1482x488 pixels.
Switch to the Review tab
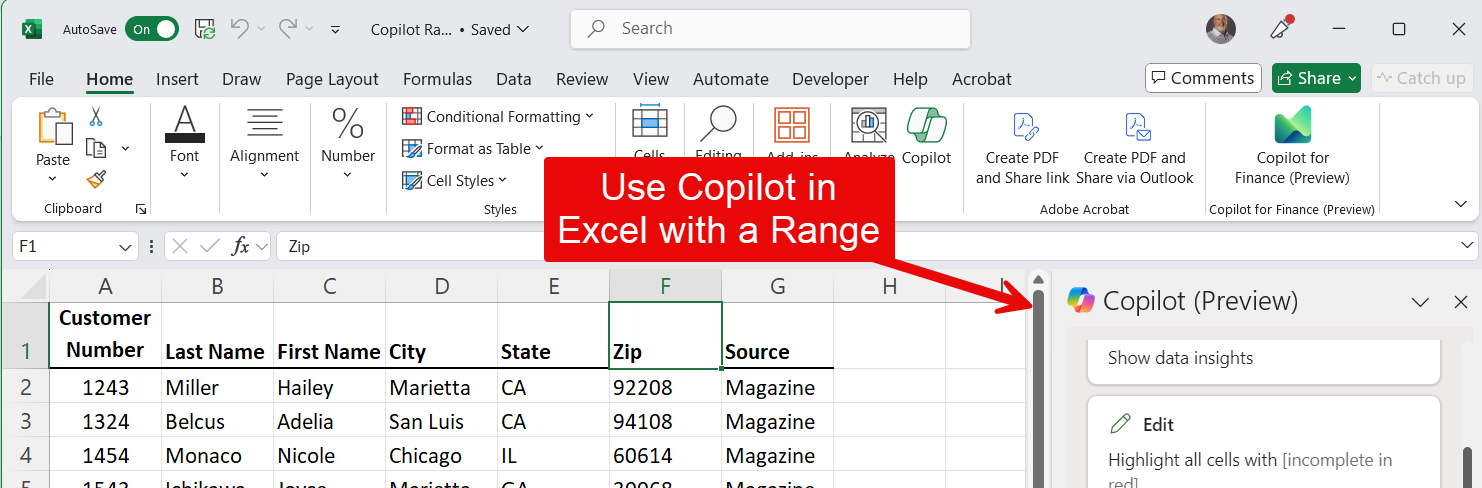582,79
